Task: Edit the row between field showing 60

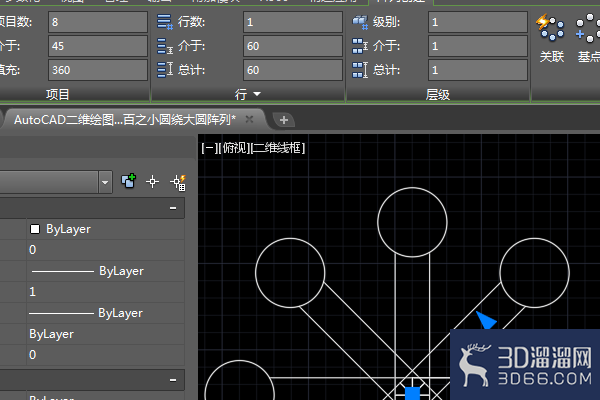Action: [x=293, y=46]
